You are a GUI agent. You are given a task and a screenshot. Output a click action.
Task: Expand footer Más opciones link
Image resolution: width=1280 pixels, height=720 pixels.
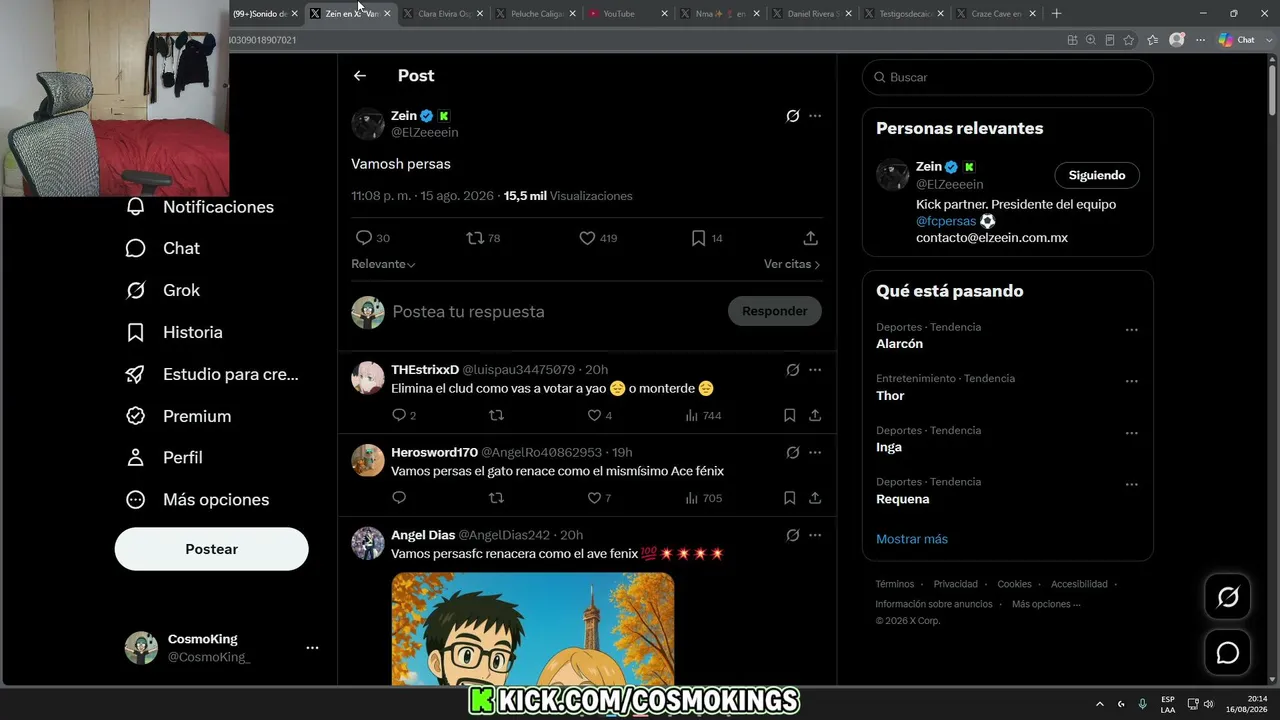click(x=1046, y=604)
